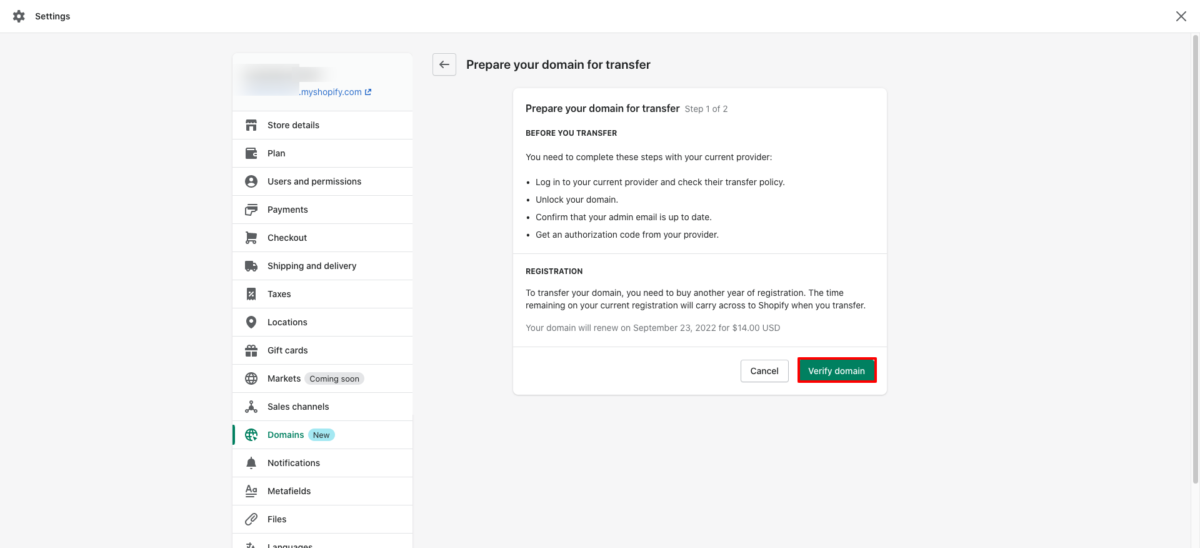Click the Gift cards present icon
Screen dimensions: 1200x548
pos(251,350)
